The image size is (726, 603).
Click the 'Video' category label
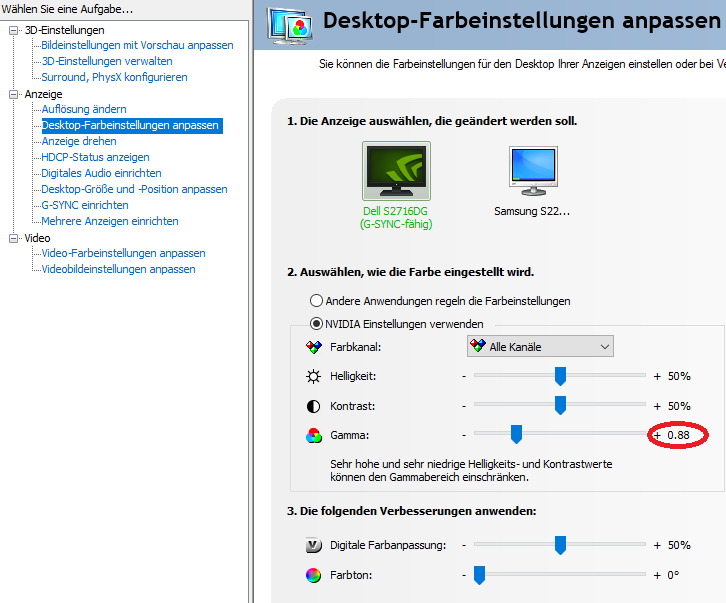(x=37, y=239)
